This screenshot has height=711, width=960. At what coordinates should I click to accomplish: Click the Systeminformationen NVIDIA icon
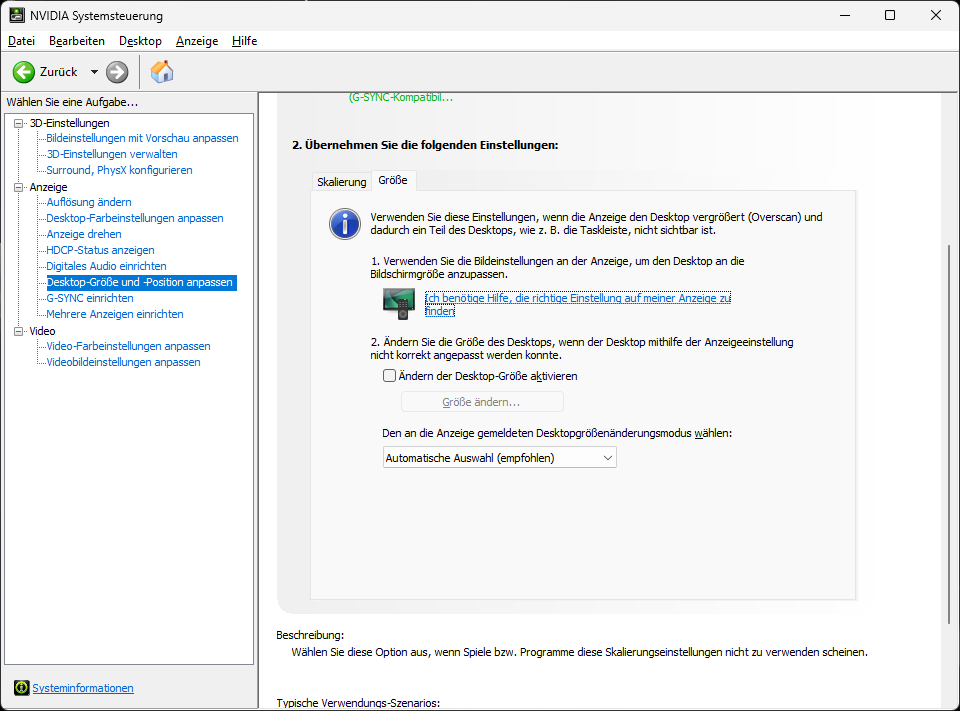click(x=21, y=688)
